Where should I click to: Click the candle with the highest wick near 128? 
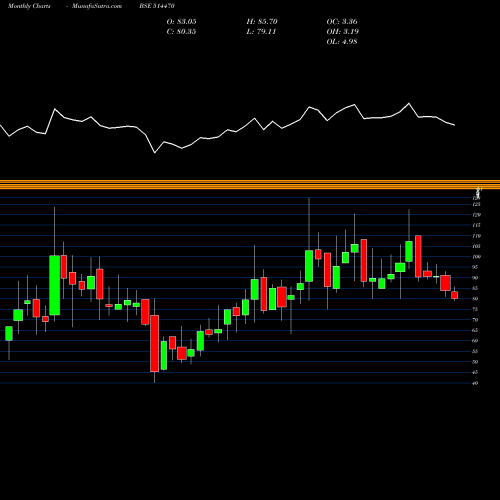coord(309,266)
